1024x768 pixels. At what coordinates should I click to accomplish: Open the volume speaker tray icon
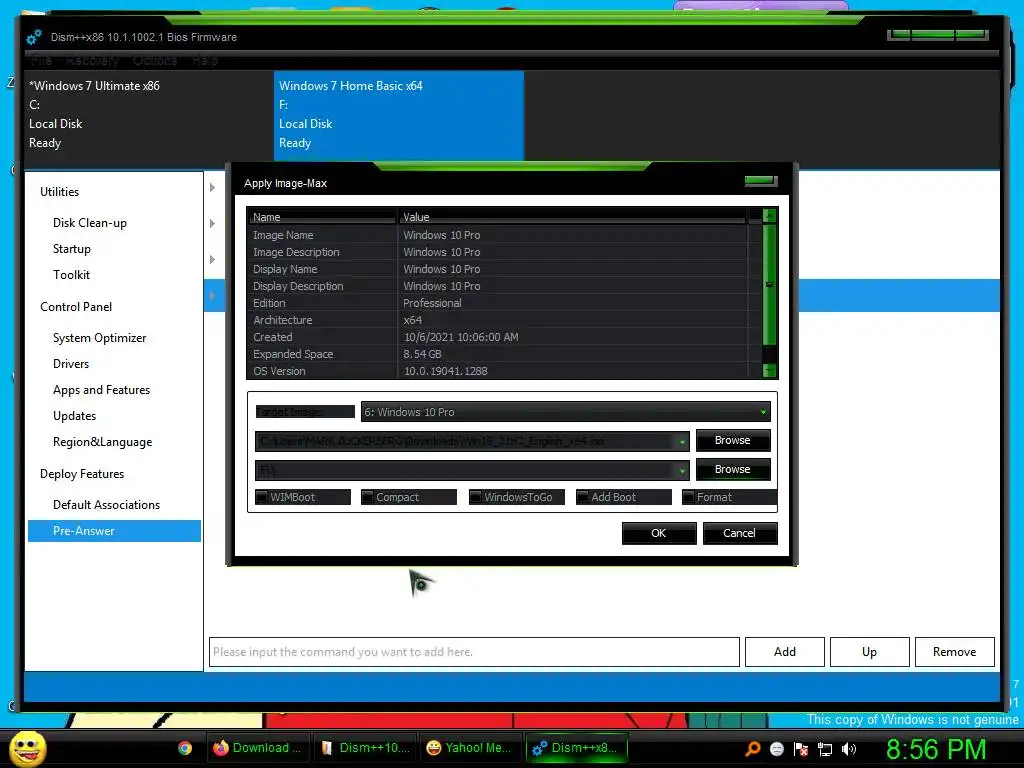tap(849, 749)
